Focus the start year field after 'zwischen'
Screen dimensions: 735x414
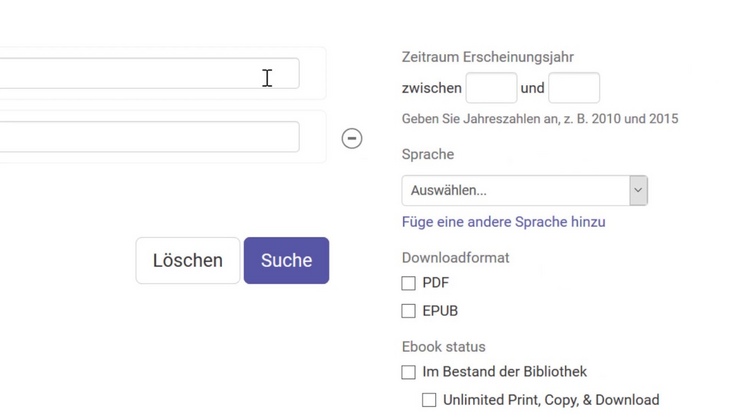[491, 88]
